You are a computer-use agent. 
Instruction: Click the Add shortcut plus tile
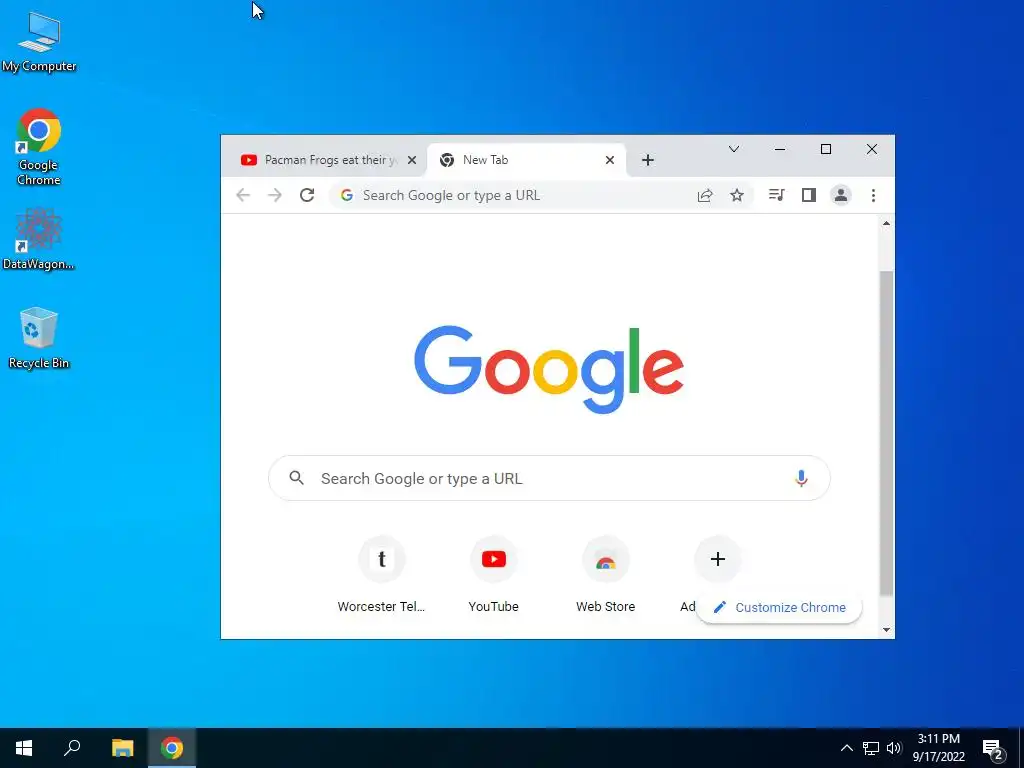click(x=717, y=560)
